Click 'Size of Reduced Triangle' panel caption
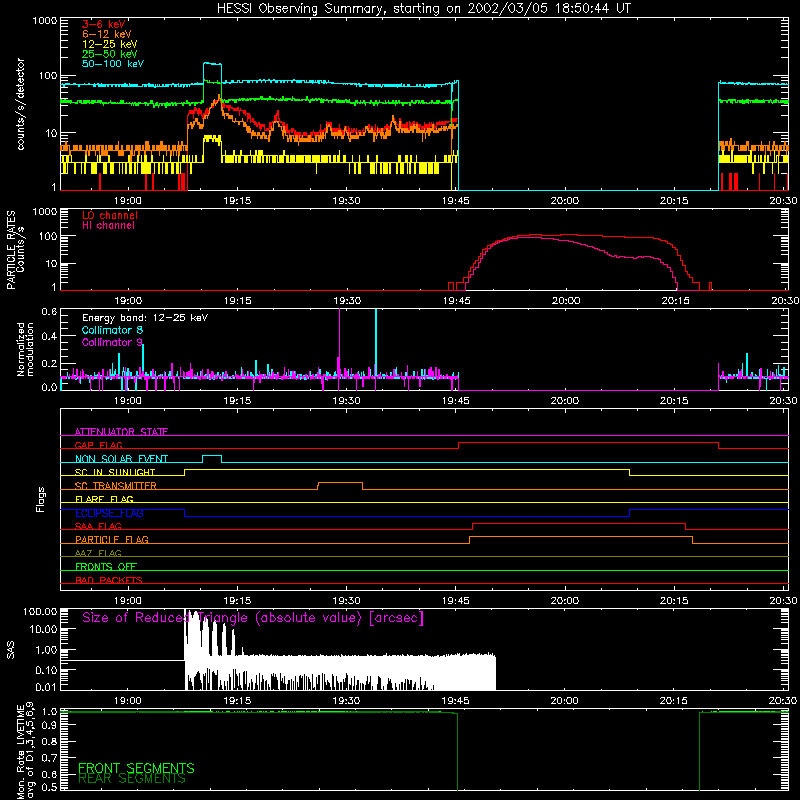Screen dimensions: 800x800 [253, 618]
